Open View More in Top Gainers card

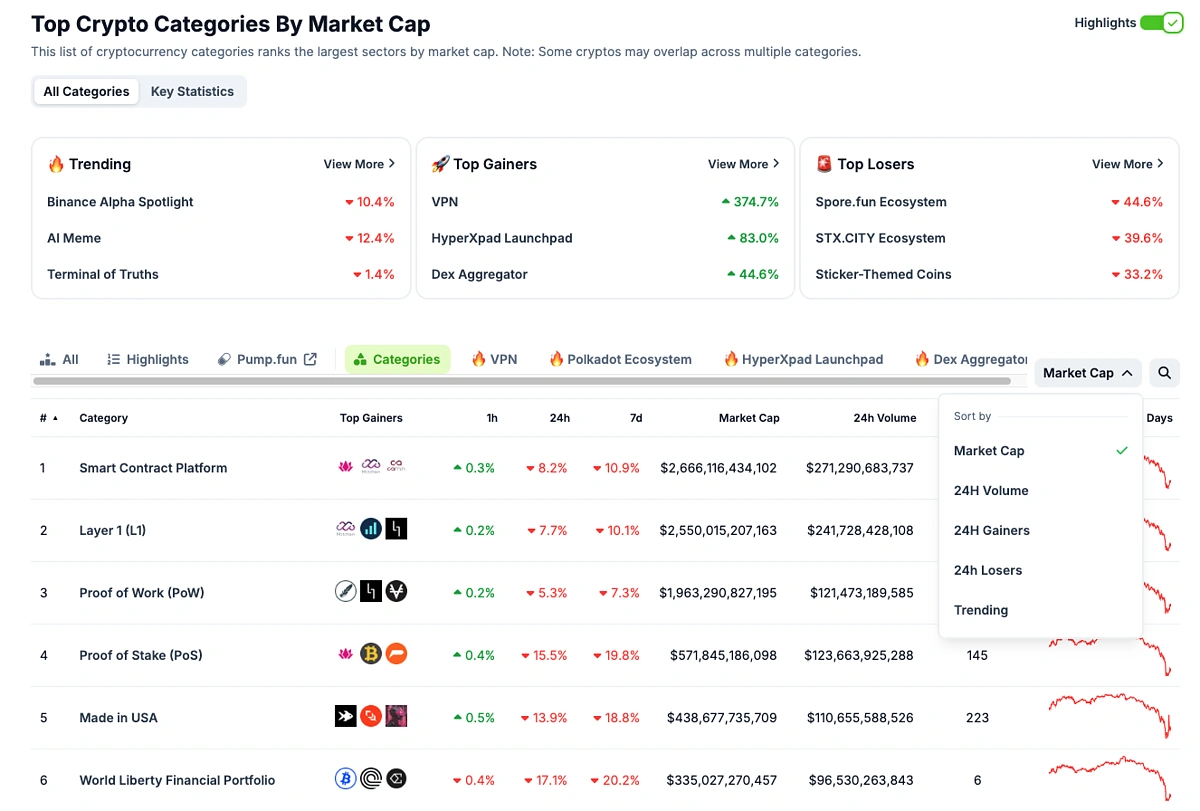(743, 164)
